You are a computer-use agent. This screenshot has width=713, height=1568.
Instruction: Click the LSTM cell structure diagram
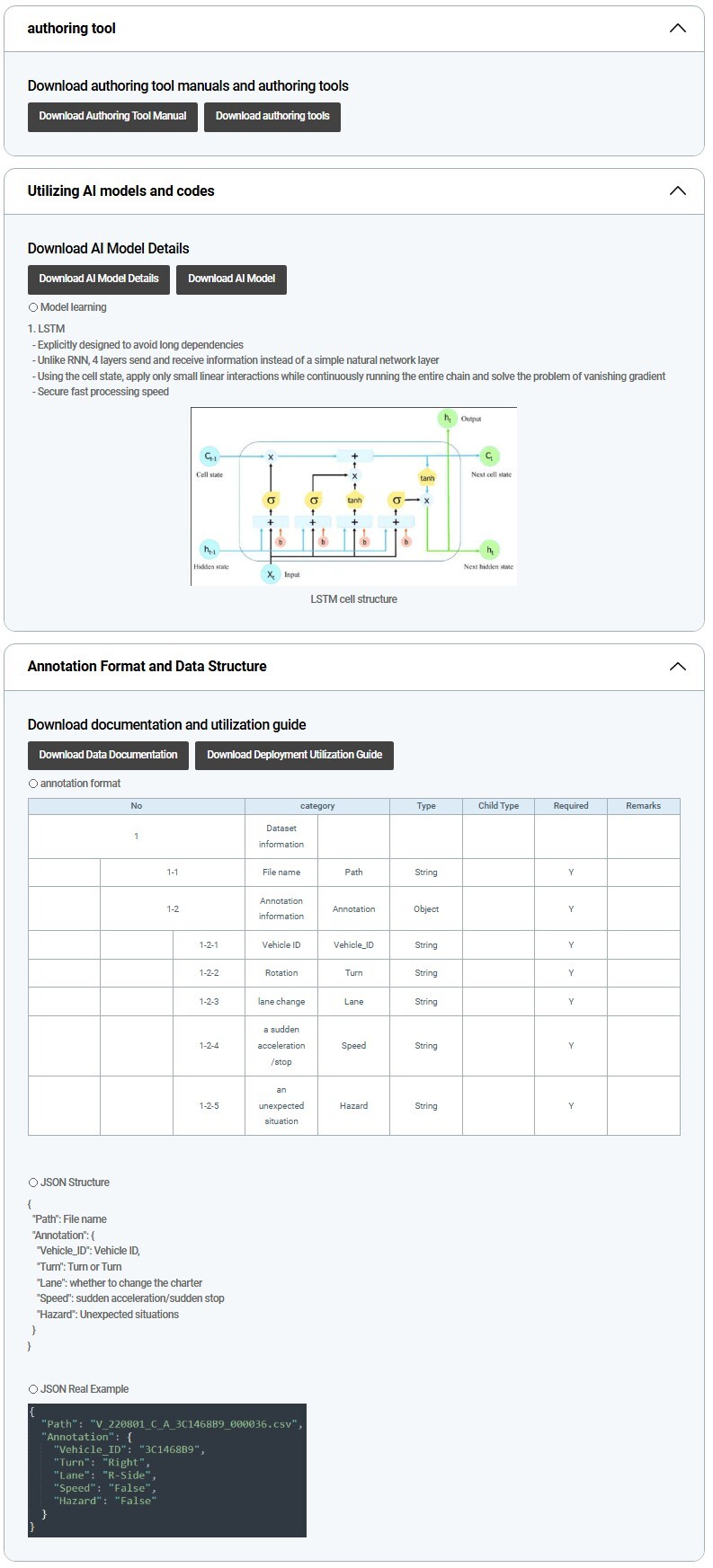pyautogui.click(x=353, y=496)
